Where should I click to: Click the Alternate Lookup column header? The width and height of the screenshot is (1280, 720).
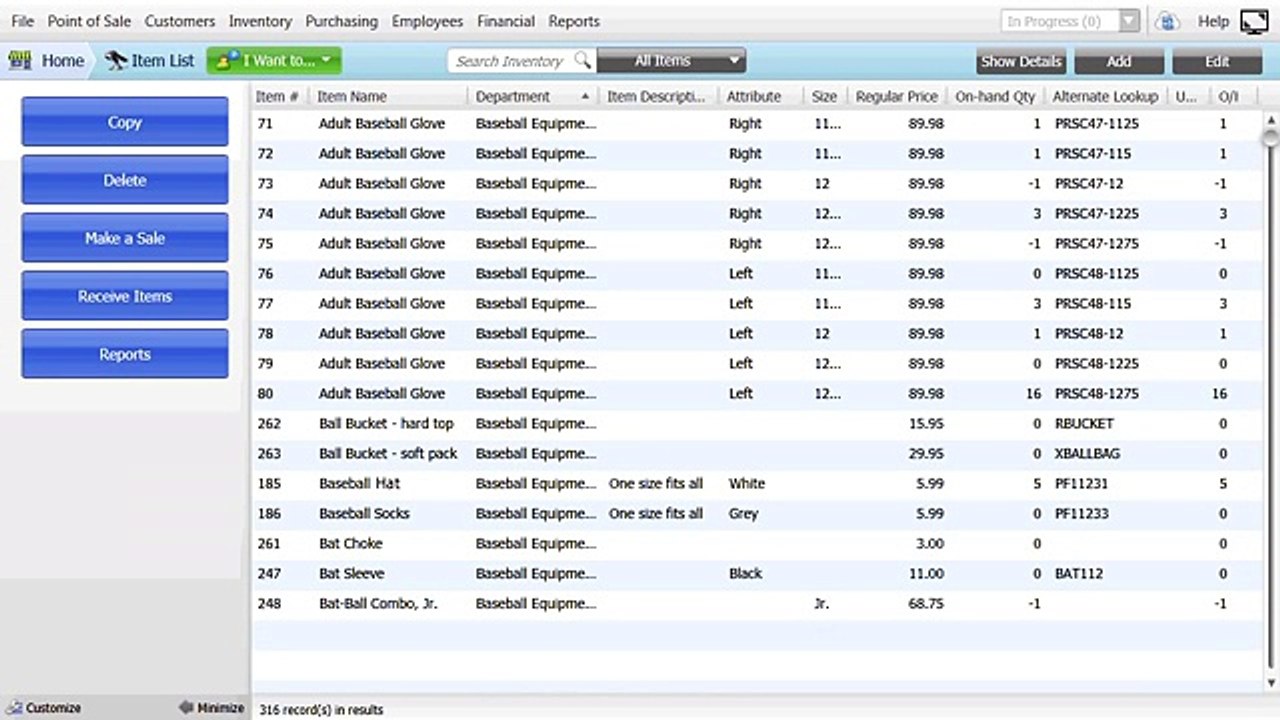point(1105,97)
